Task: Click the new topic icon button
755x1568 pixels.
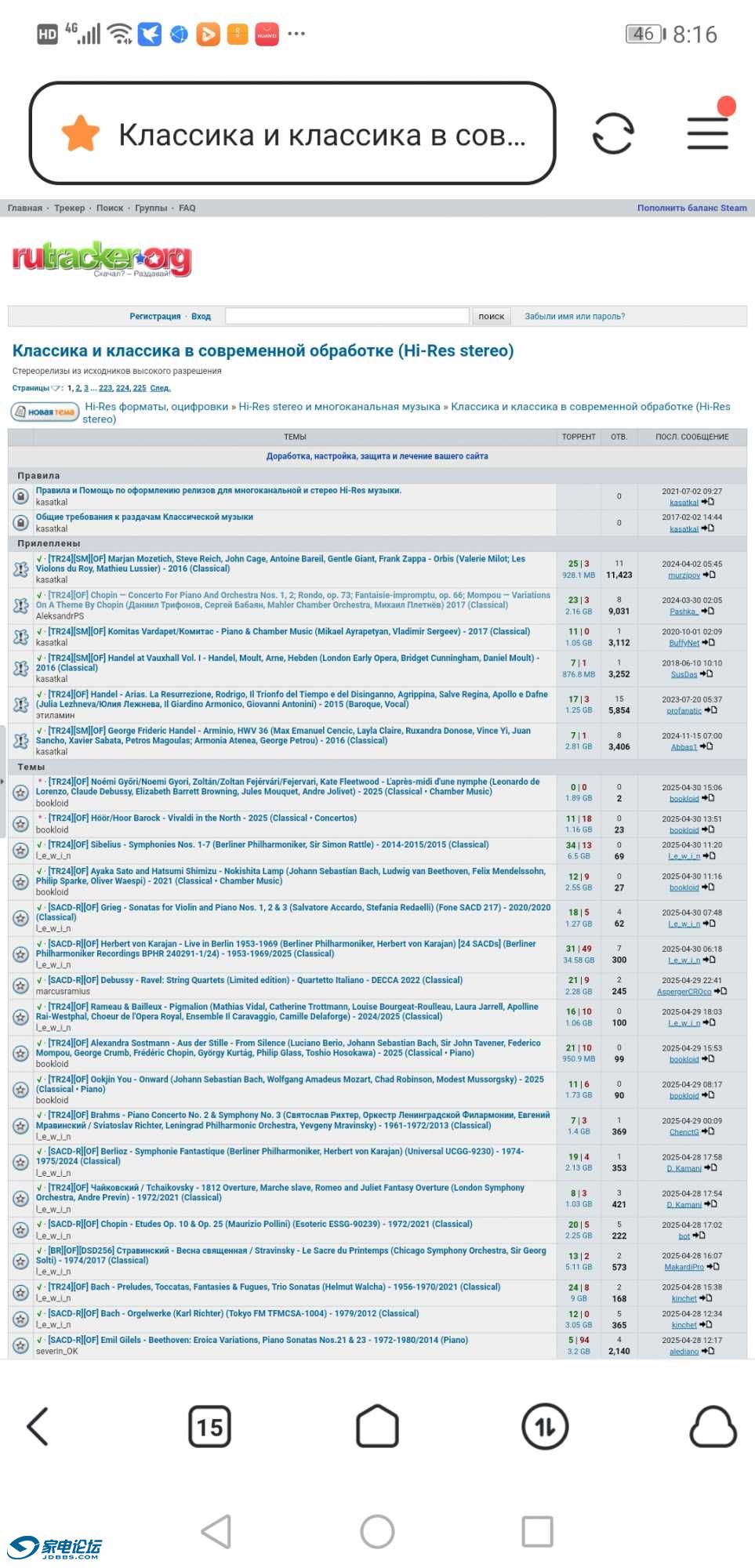Action: coord(45,412)
